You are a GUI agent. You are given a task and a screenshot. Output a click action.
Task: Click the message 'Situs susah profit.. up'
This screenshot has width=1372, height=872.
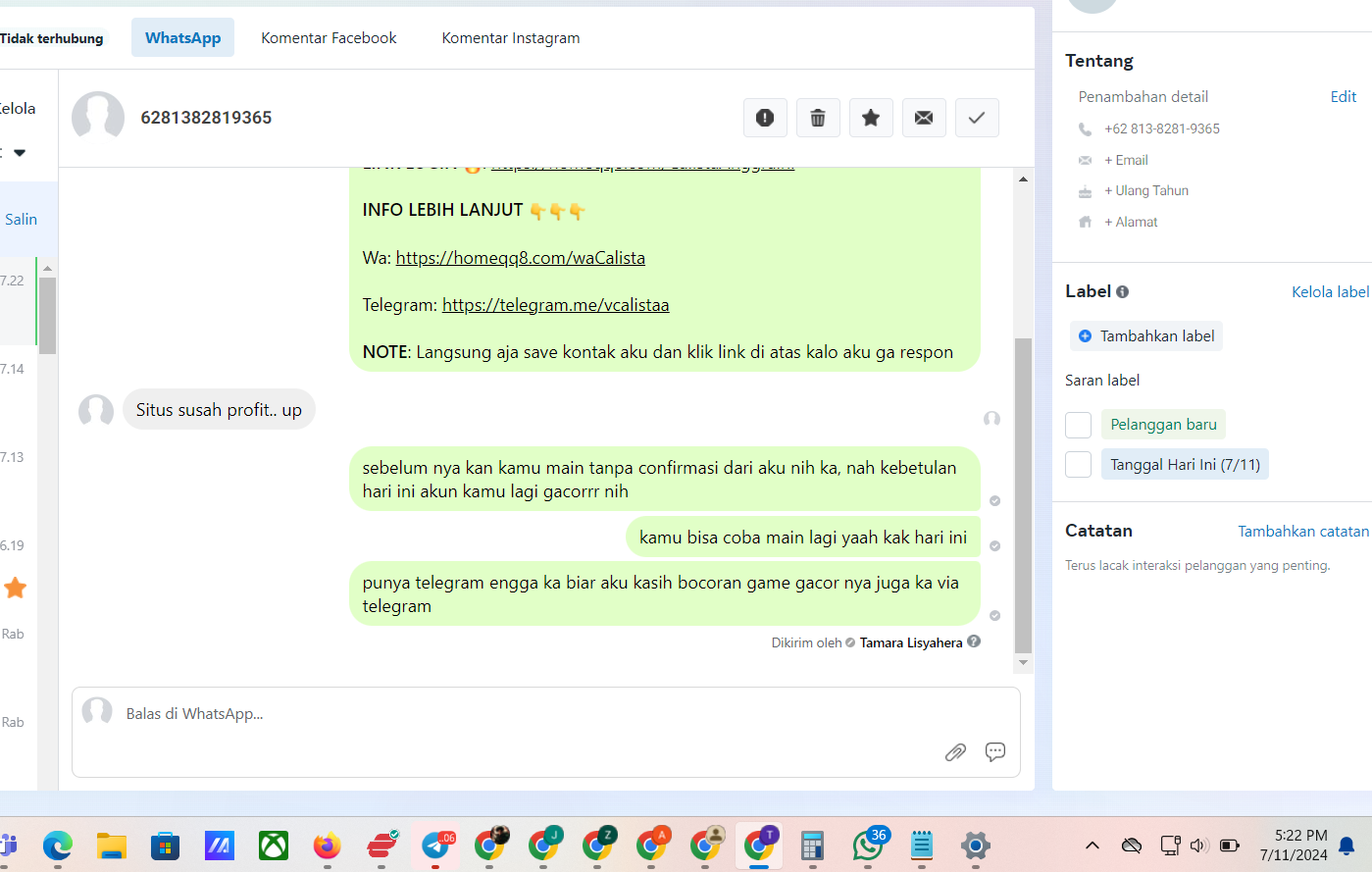[219, 410]
